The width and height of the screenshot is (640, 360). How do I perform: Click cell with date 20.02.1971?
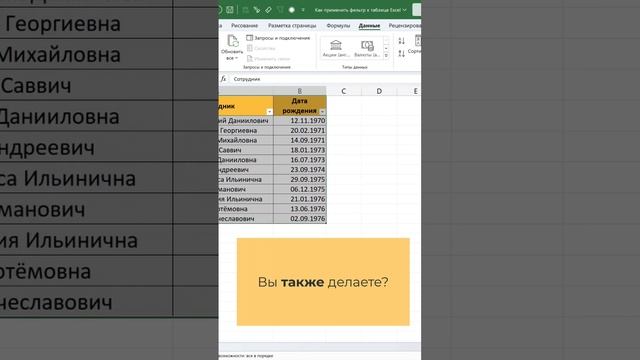coord(300,130)
